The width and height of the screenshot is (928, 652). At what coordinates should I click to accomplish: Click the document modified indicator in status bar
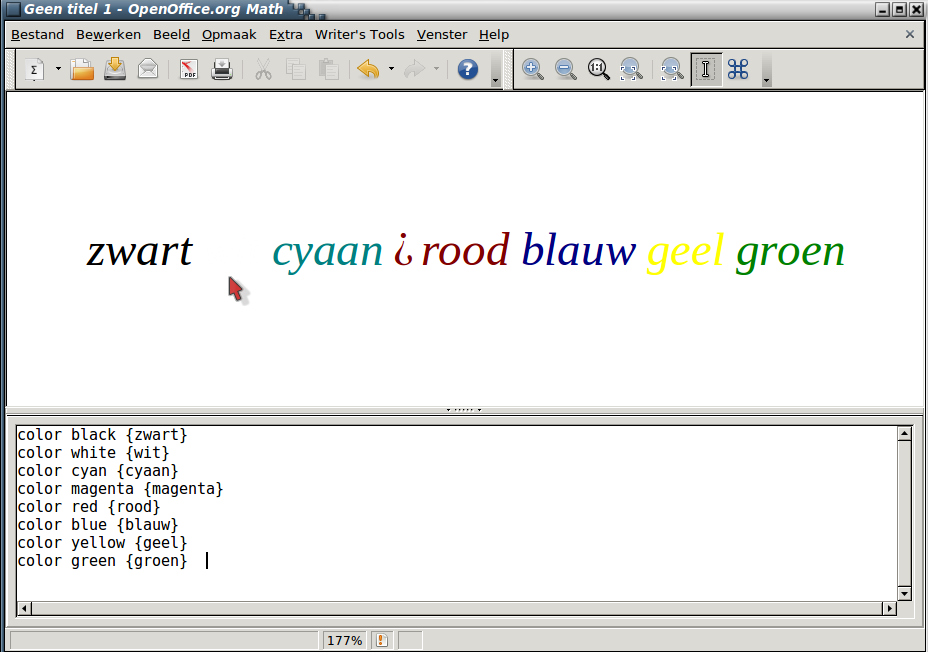click(382, 640)
